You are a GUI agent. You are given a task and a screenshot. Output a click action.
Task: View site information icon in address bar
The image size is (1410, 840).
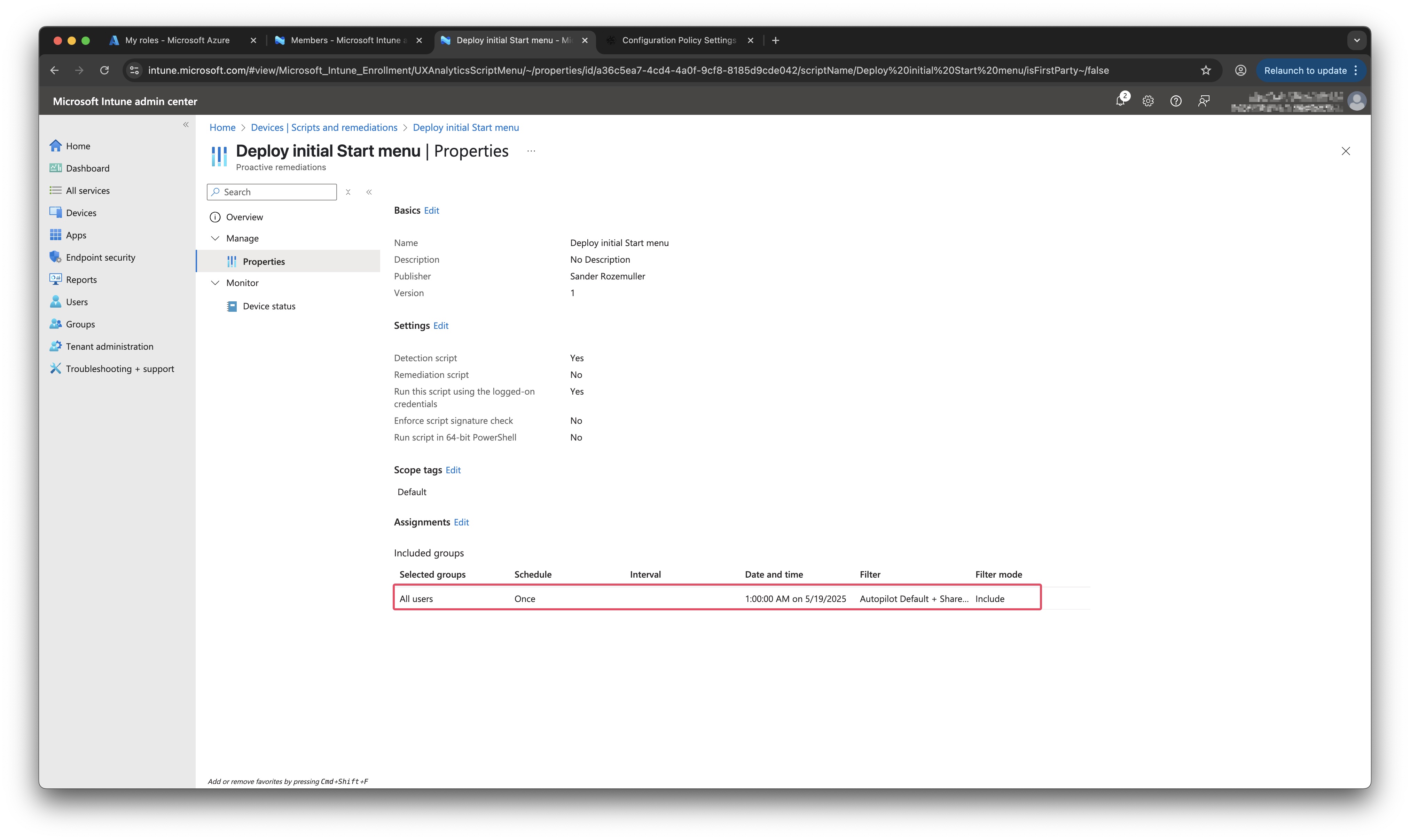point(134,70)
